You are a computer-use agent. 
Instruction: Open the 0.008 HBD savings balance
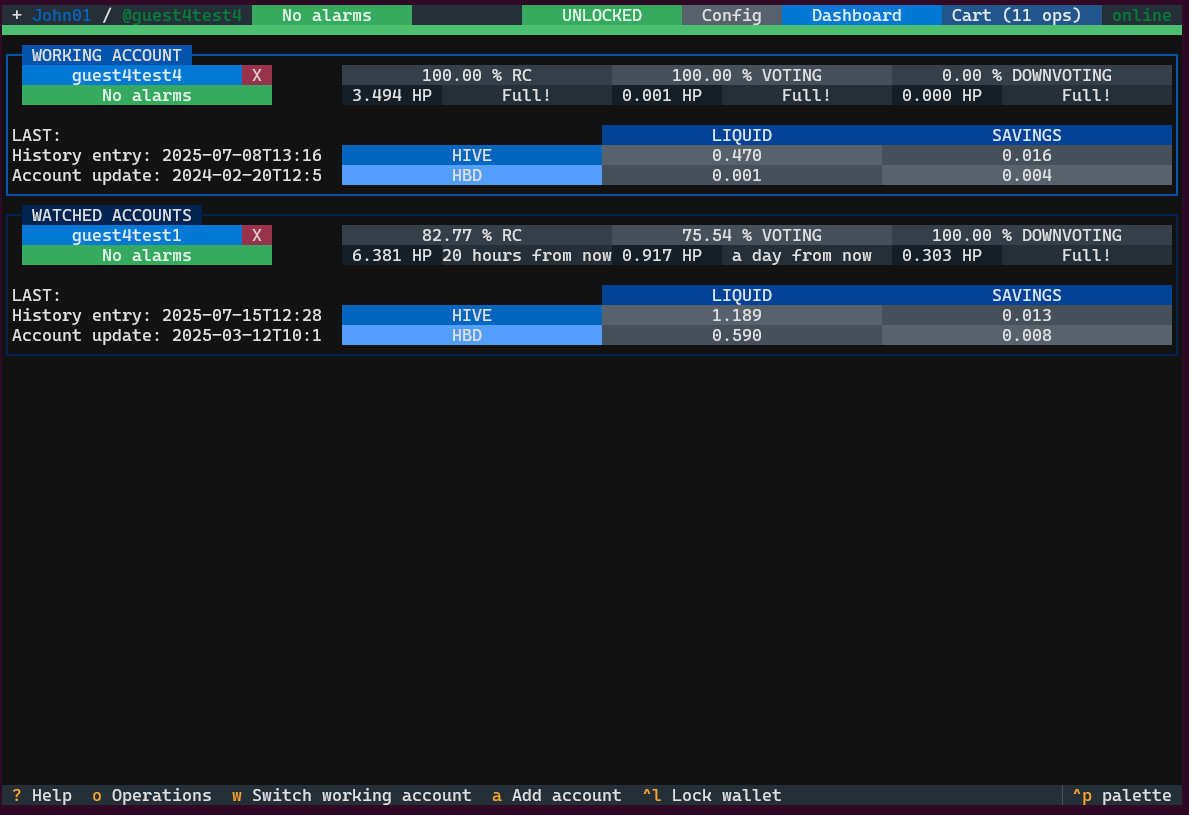[1027, 335]
